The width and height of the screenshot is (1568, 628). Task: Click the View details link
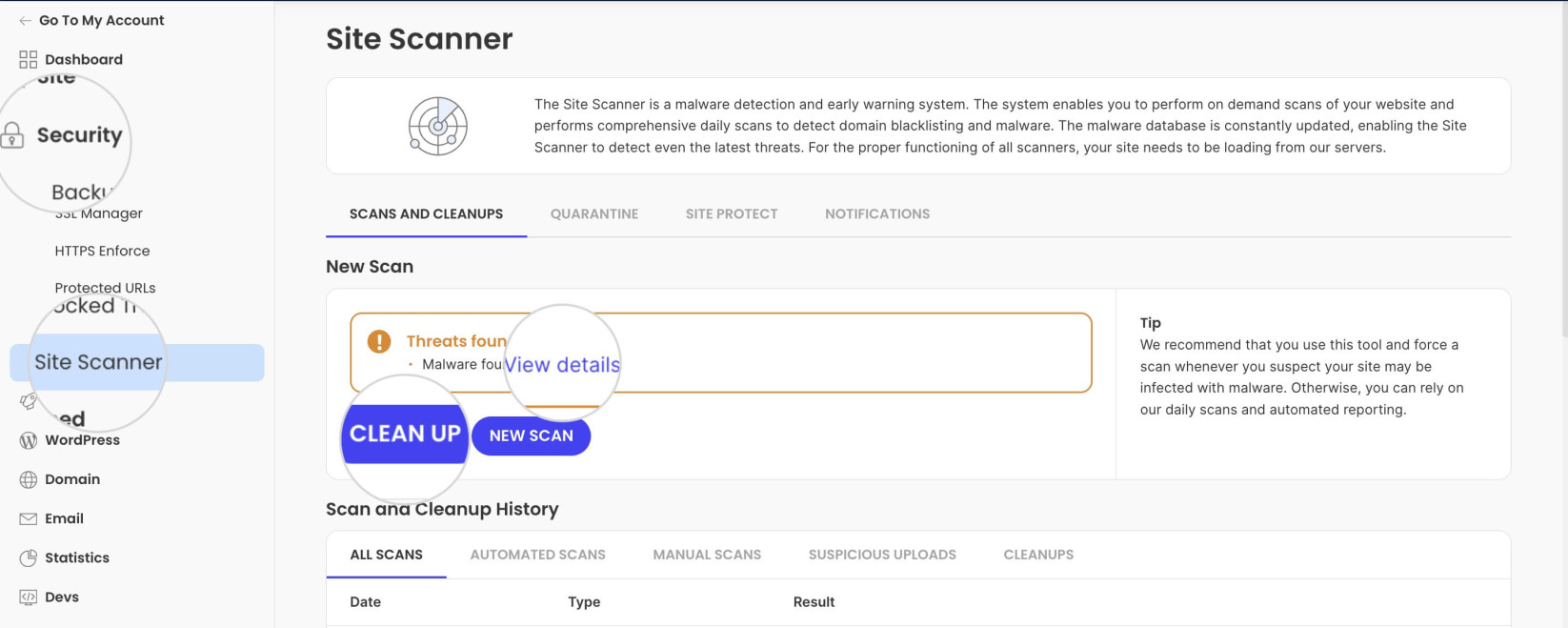click(x=562, y=365)
